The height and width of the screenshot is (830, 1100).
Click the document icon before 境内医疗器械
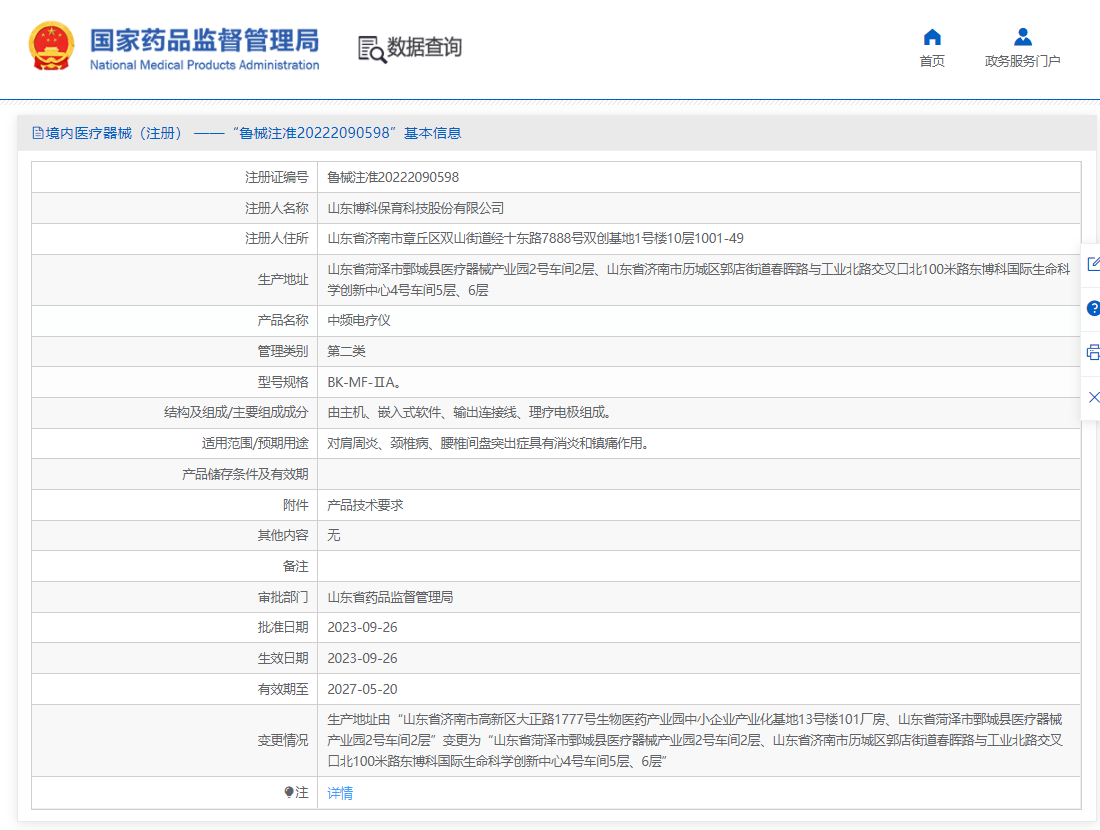[x=38, y=133]
